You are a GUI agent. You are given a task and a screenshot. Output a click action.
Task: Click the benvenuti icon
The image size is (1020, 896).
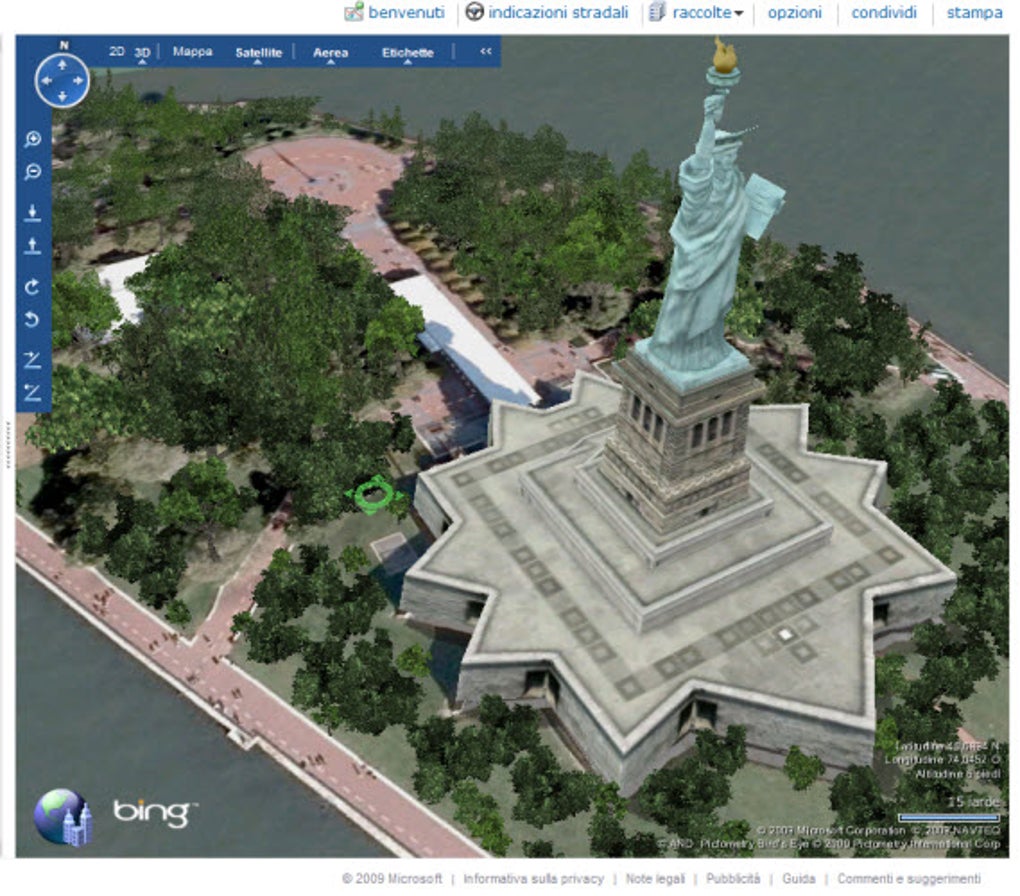[354, 11]
